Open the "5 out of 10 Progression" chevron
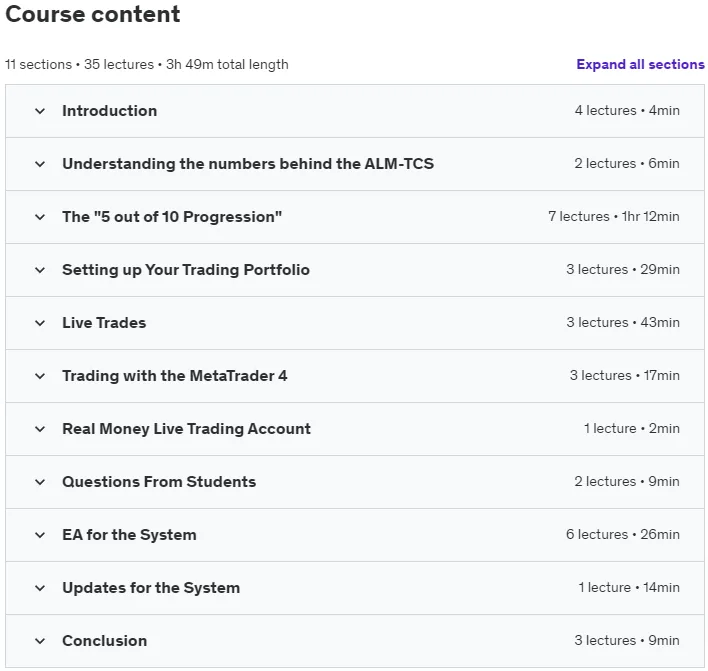Screen dimensions: 708x671 tap(40, 217)
